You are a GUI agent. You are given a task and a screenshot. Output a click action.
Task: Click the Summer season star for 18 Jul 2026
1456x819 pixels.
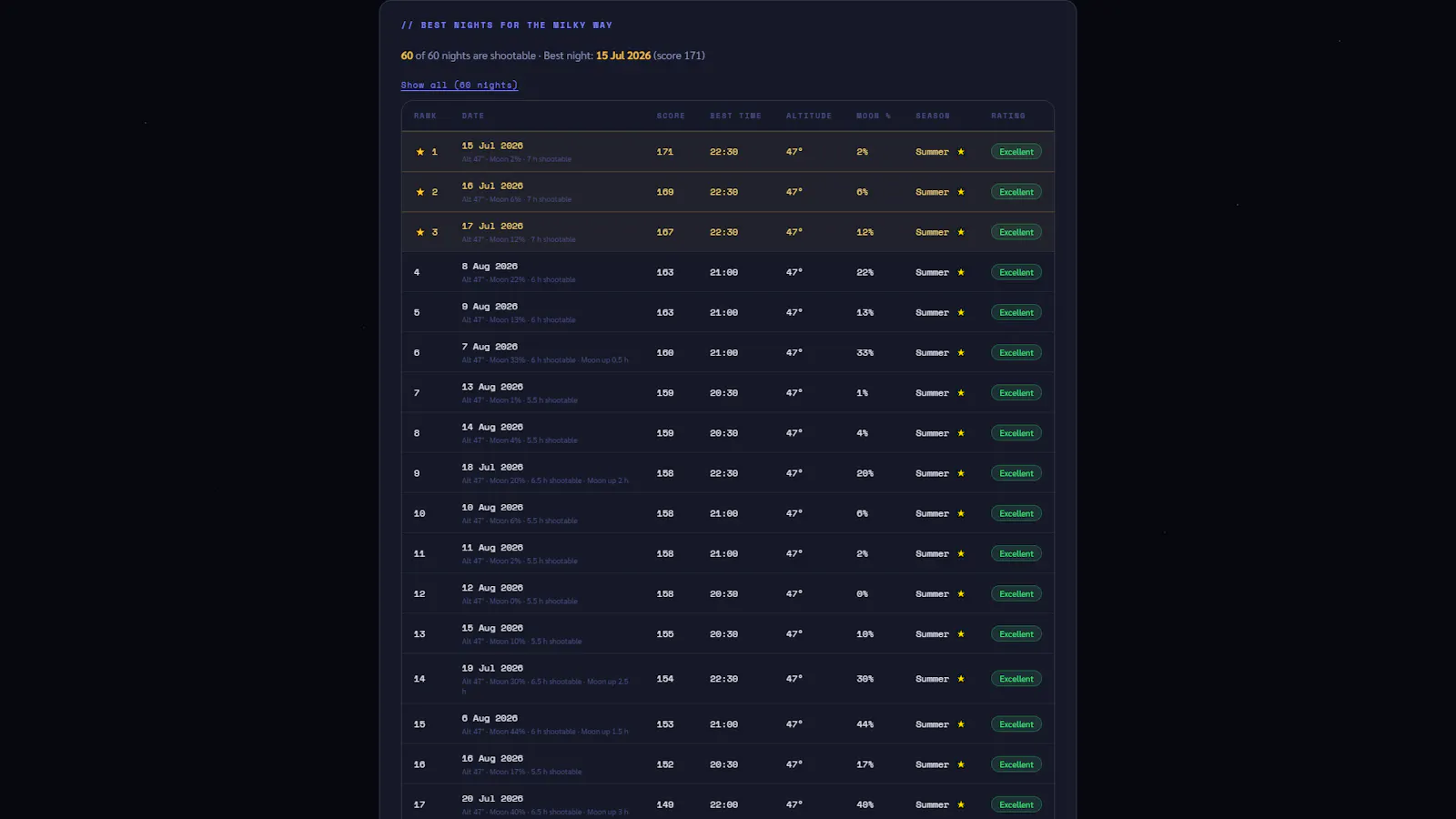[961, 473]
